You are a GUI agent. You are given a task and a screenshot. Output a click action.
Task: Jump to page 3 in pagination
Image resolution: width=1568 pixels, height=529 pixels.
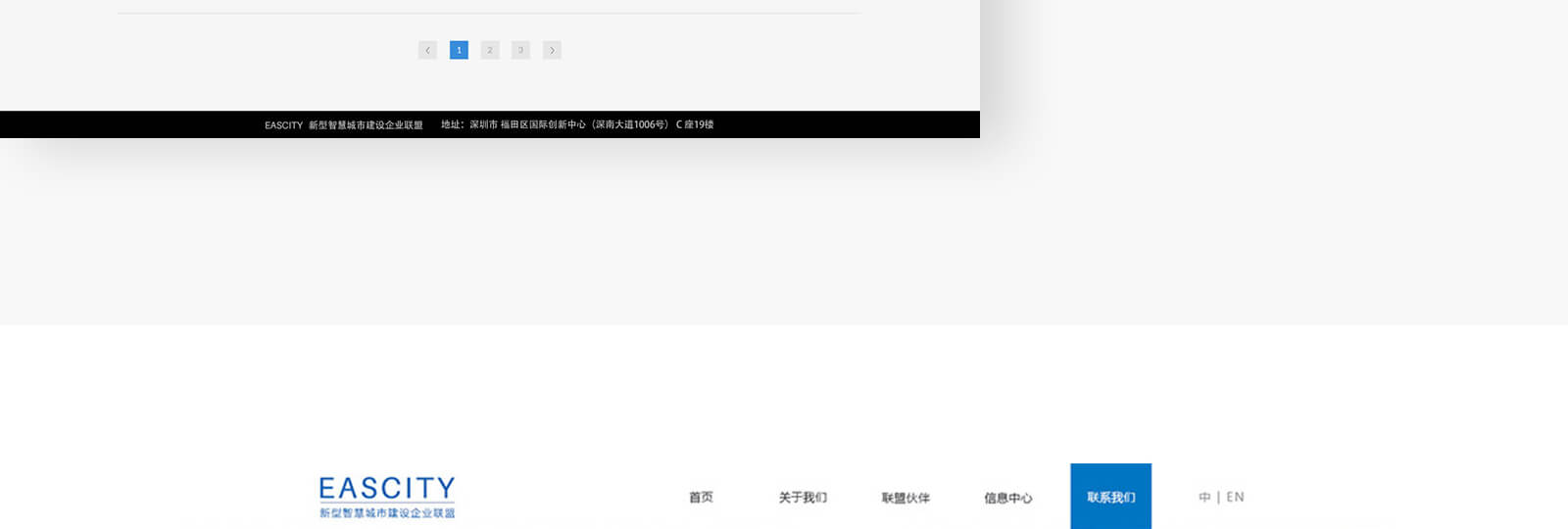520,50
